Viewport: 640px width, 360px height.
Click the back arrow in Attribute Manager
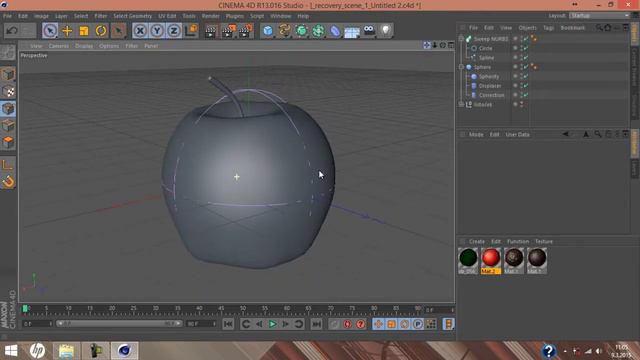tap(566, 134)
